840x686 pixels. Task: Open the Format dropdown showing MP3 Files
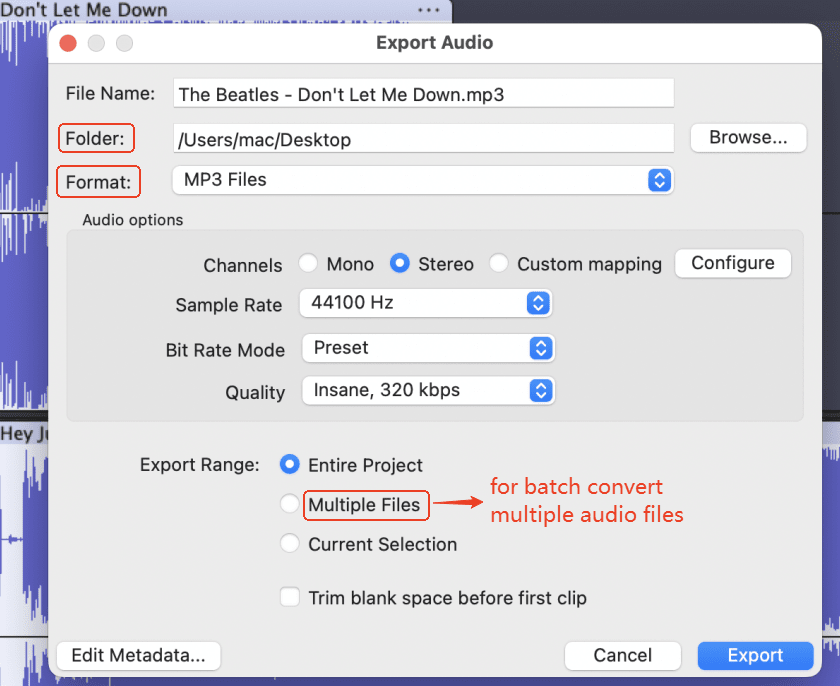point(422,180)
